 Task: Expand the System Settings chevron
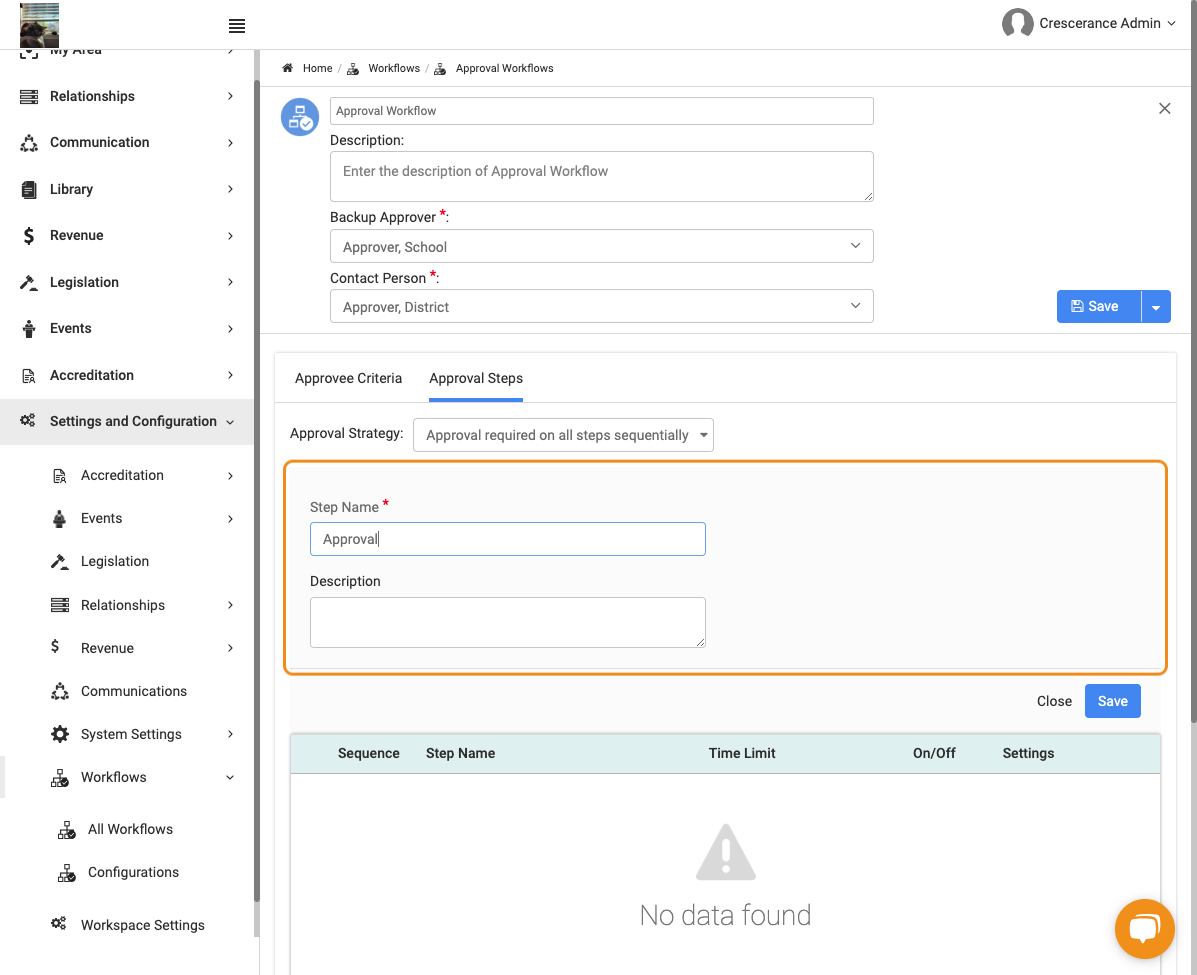[230, 734]
